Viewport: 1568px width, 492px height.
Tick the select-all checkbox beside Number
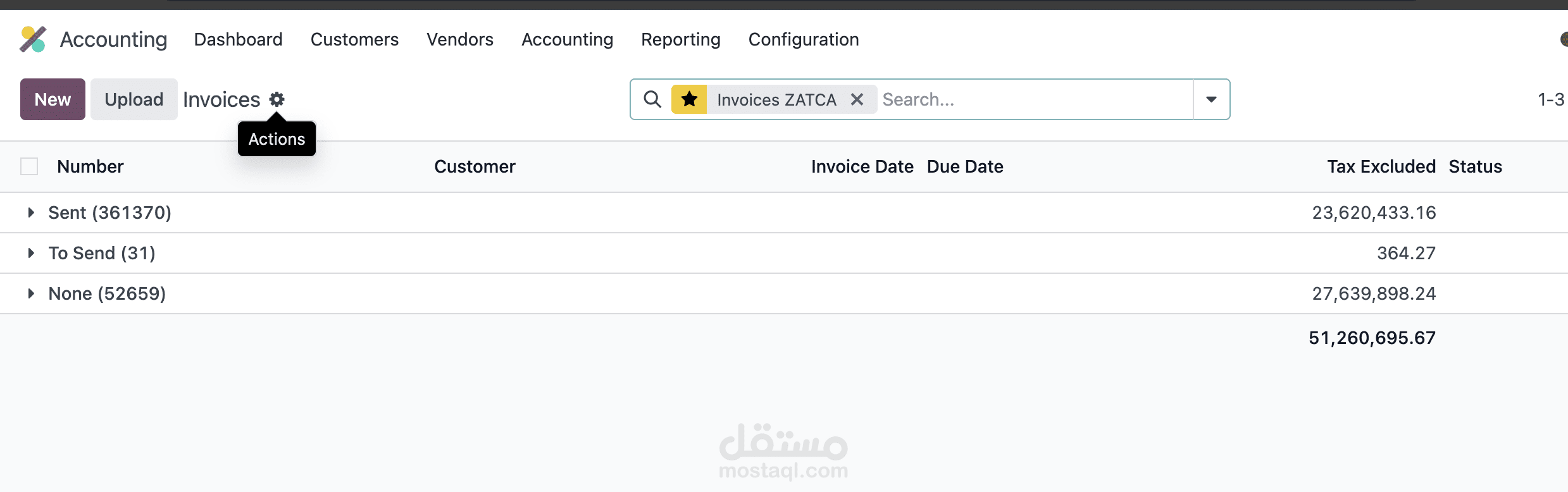coord(29,166)
